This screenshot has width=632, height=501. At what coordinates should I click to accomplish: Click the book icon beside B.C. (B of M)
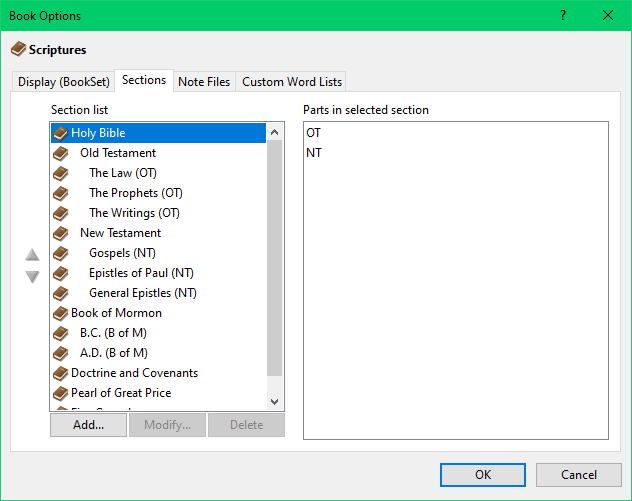[60, 333]
